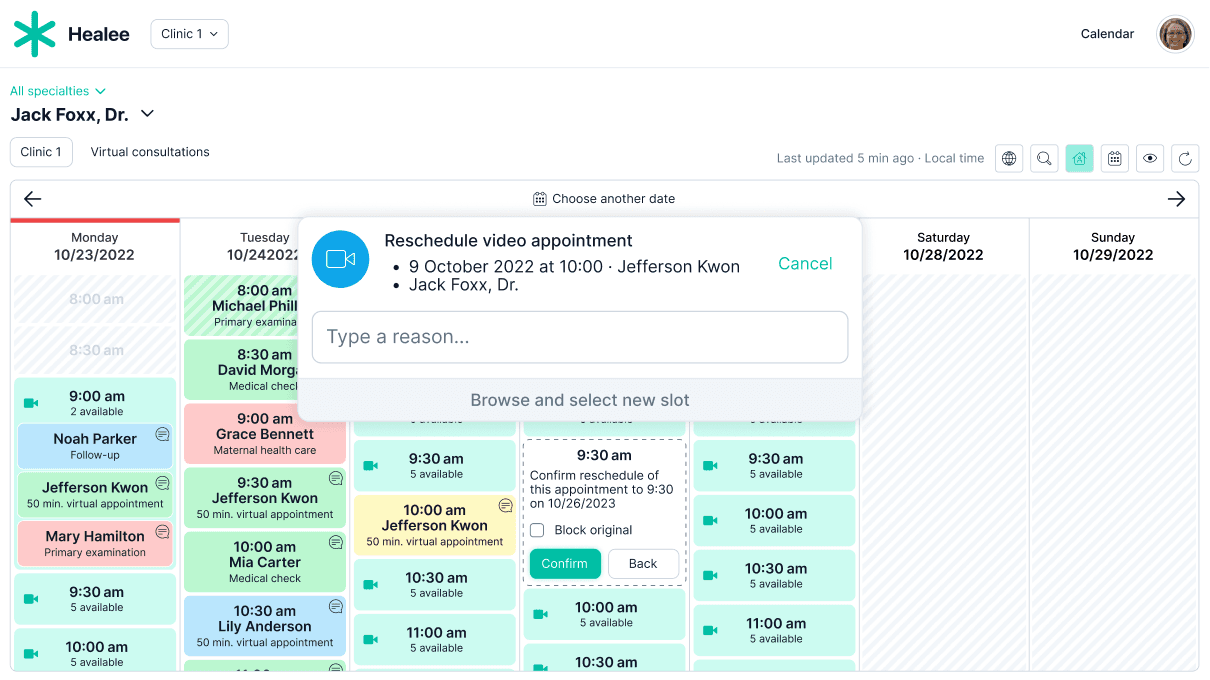Click the user profile avatar
1210x680 pixels.
[x=1175, y=34]
